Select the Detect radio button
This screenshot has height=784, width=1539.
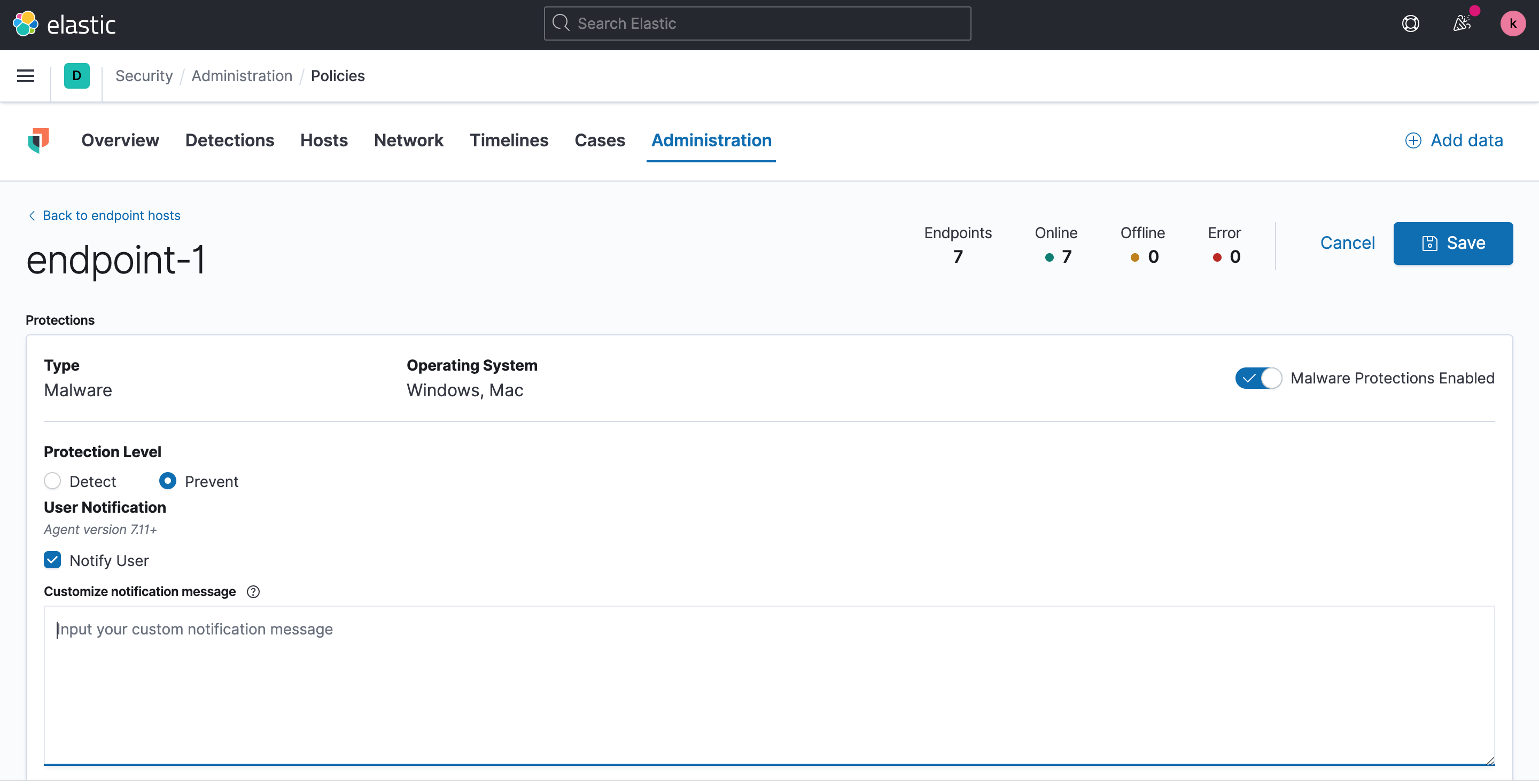click(52, 481)
